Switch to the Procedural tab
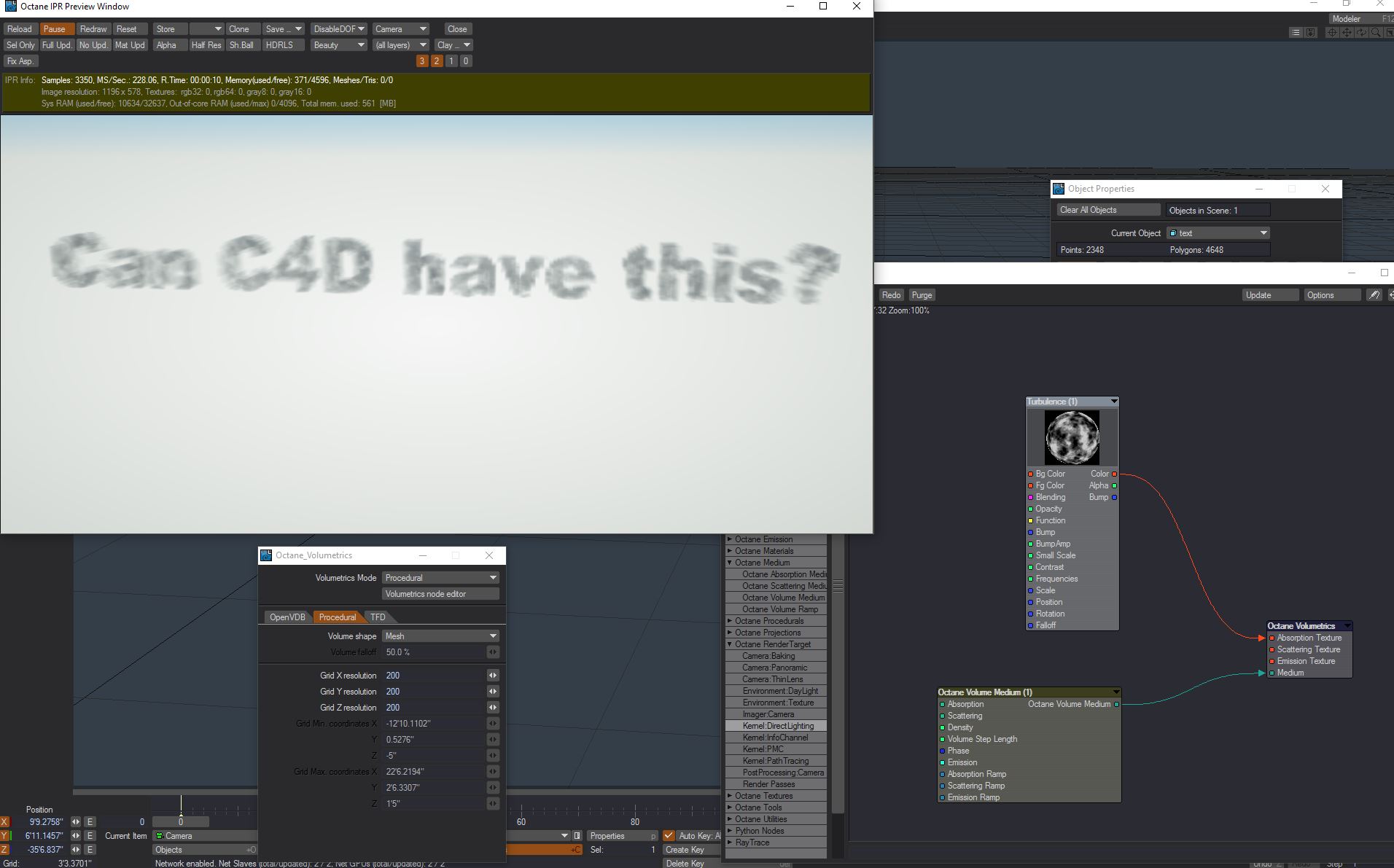This screenshot has width=1394, height=868. tap(338, 617)
